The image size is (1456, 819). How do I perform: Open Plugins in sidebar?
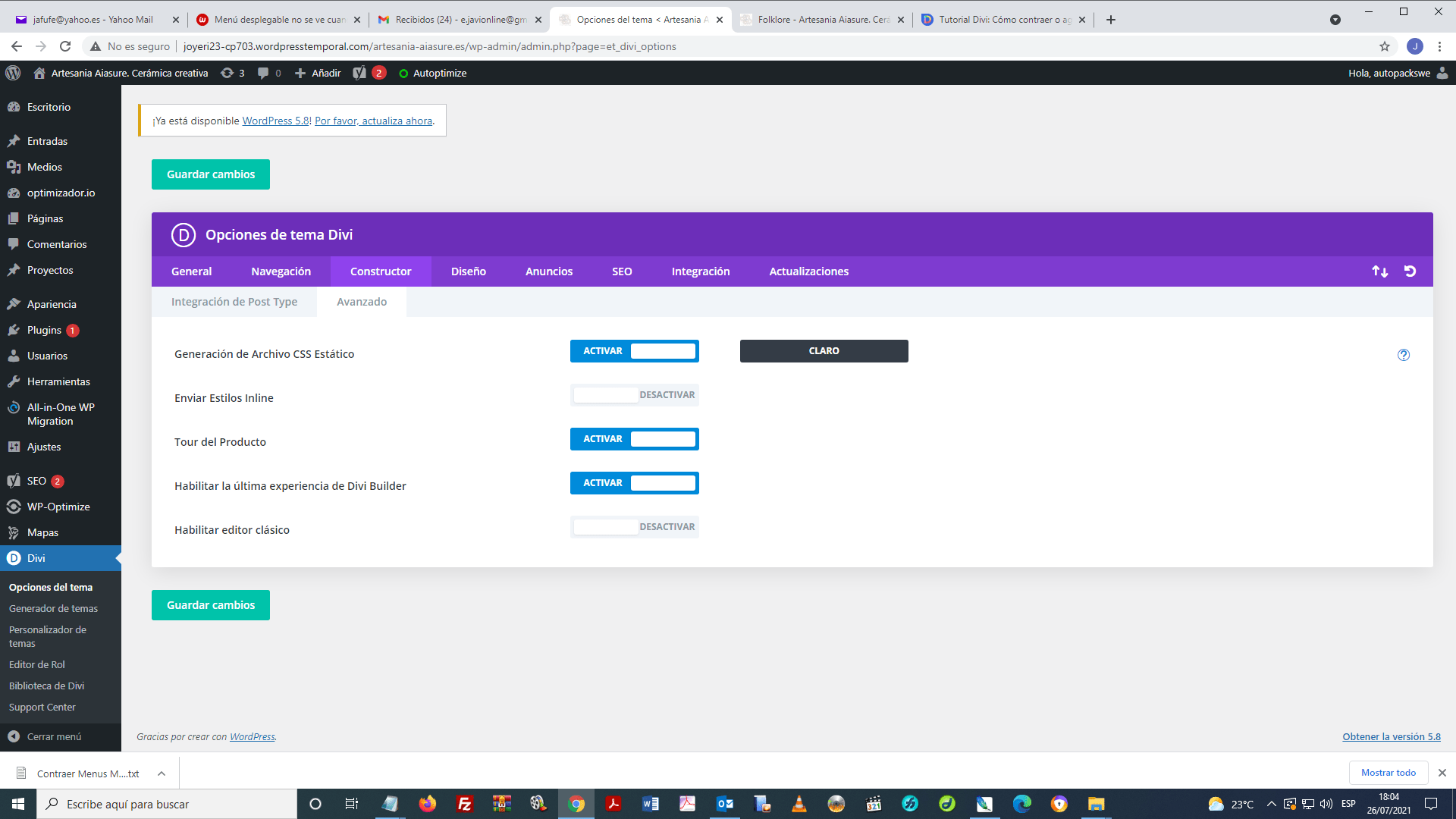(61, 330)
